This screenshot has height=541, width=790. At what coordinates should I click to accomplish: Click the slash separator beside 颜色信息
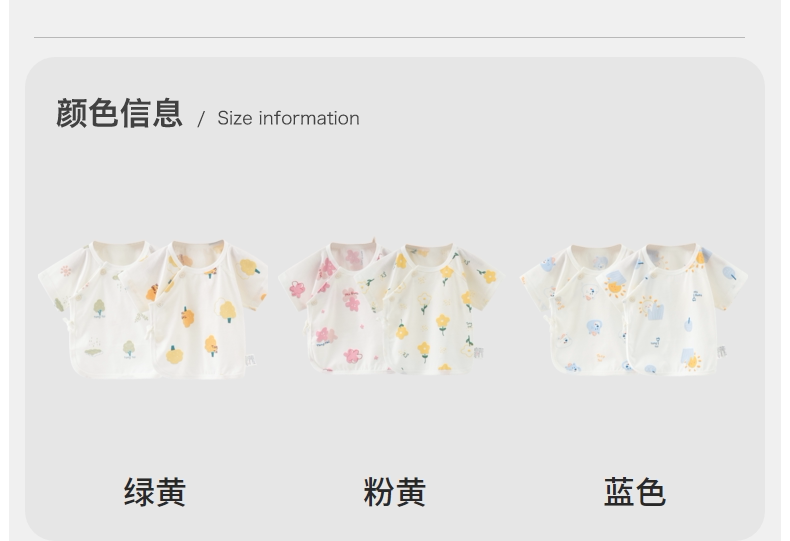[x=201, y=119]
